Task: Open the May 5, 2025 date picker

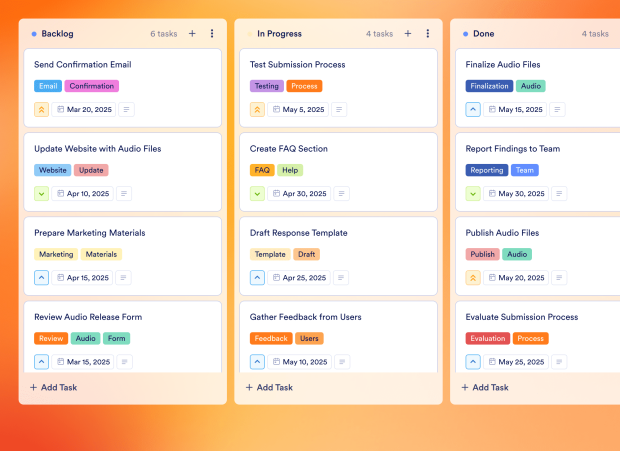Action: click(299, 109)
